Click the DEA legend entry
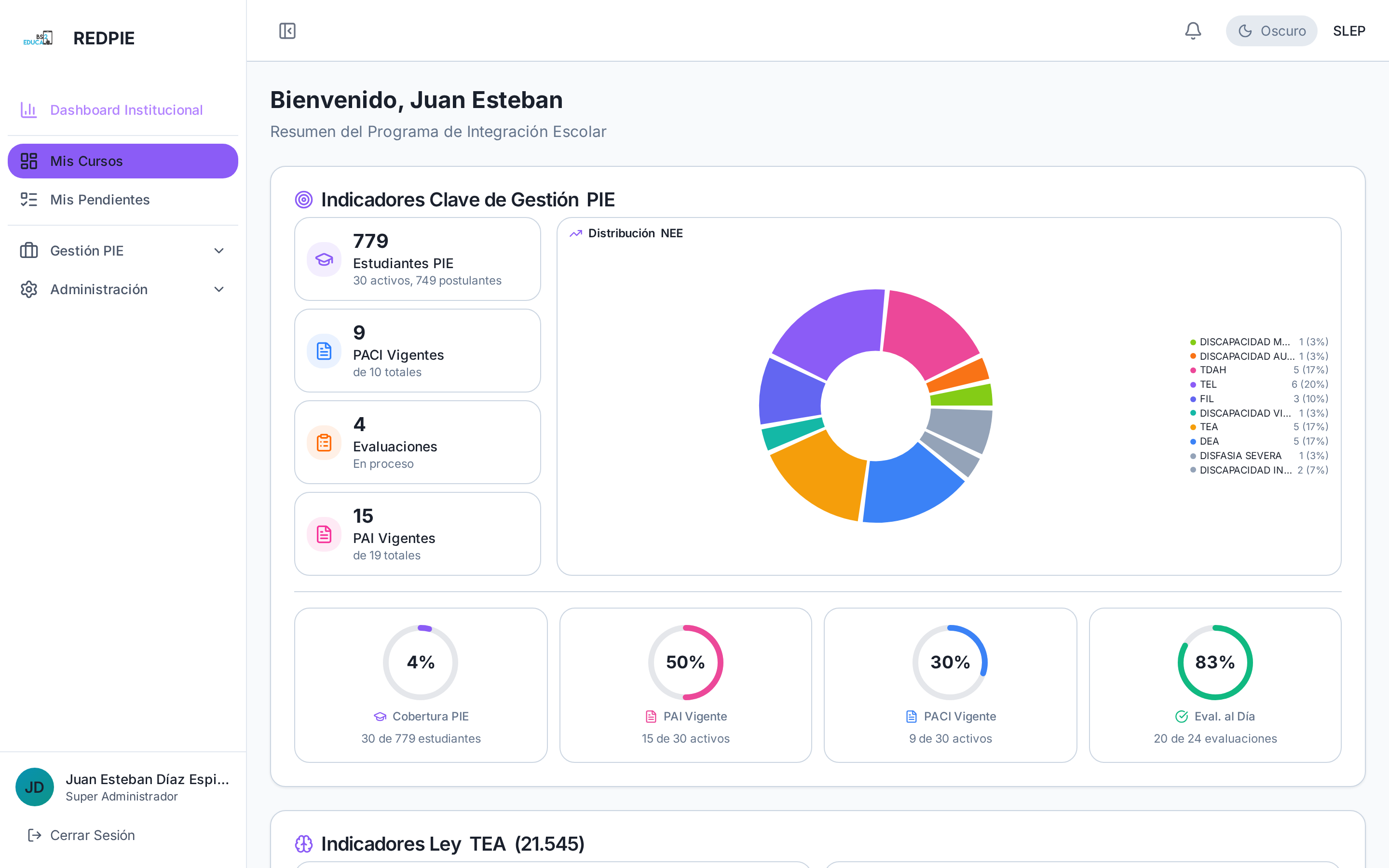The height and width of the screenshot is (868, 1389). pyautogui.click(x=1259, y=441)
